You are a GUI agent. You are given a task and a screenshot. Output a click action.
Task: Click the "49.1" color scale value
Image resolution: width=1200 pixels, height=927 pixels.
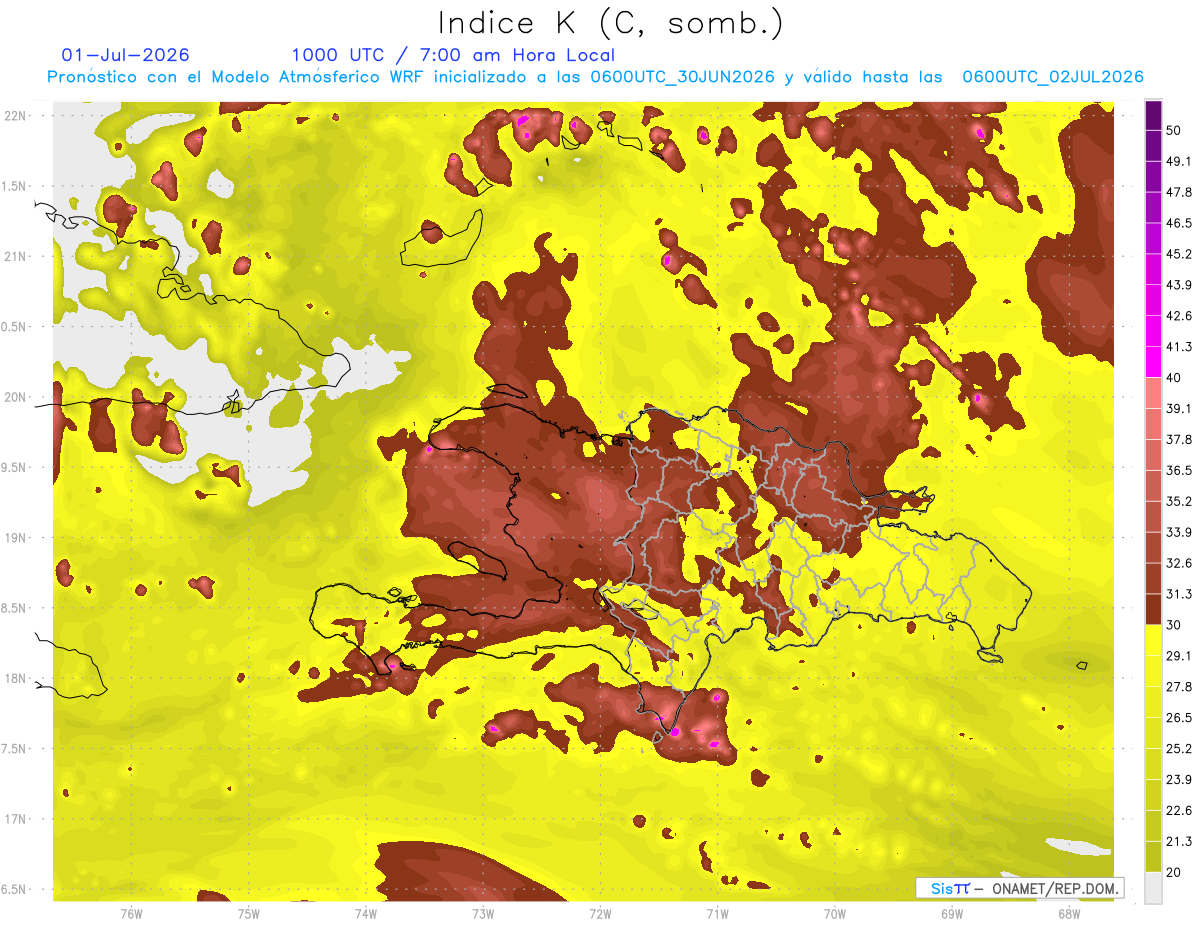(x=1179, y=161)
